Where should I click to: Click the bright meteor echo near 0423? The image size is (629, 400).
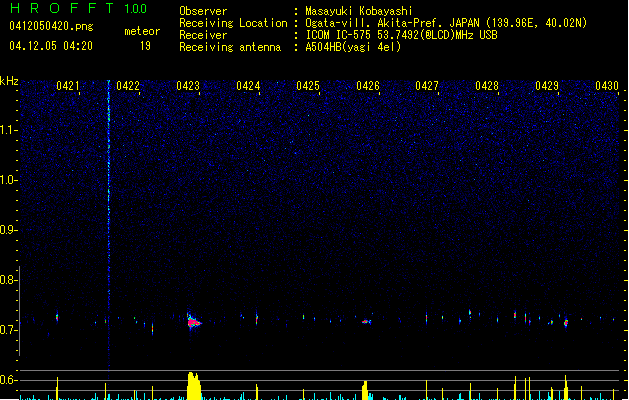tap(193, 322)
